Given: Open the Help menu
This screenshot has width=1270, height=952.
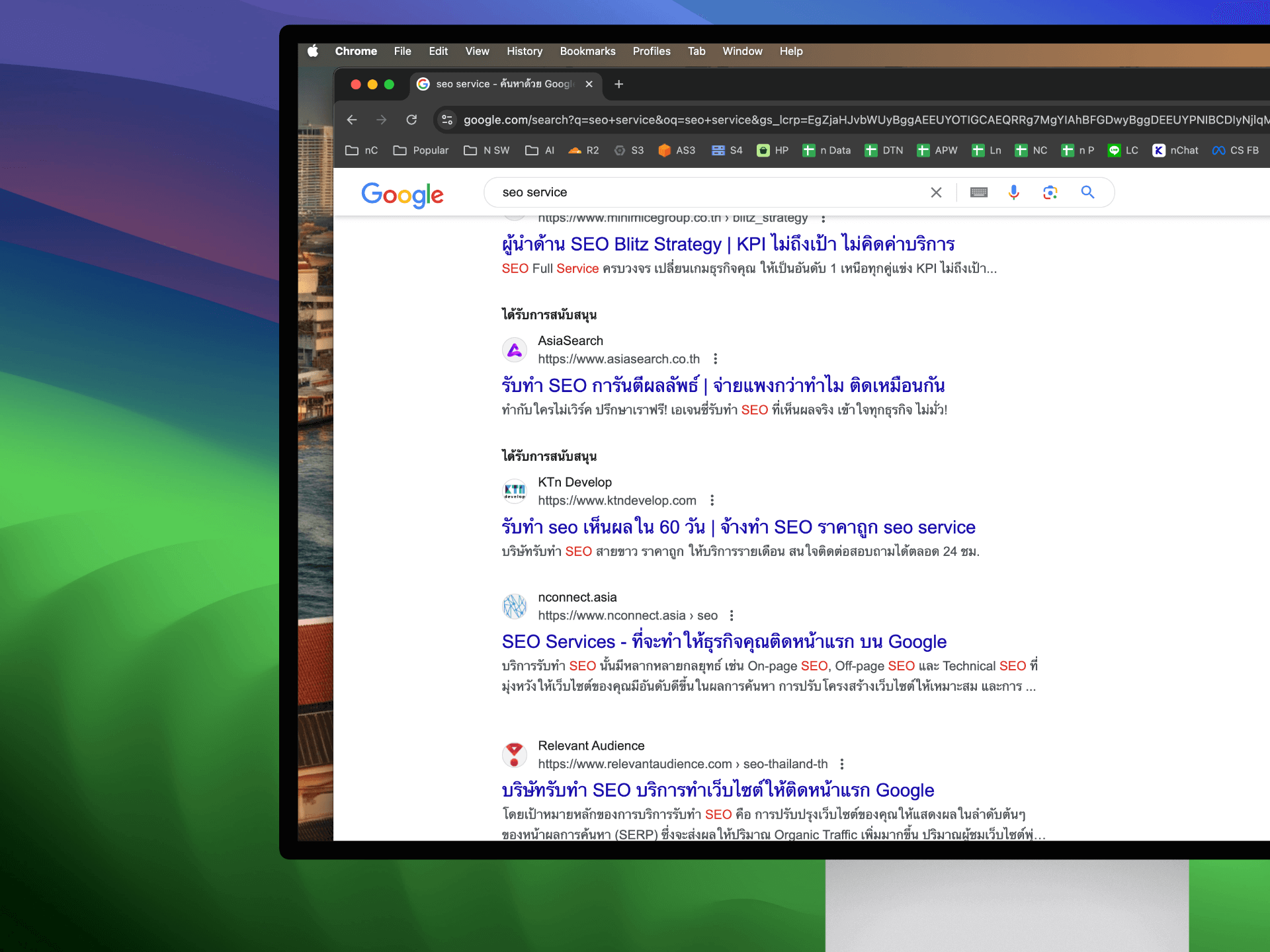Looking at the screenshot, I should tap(790, 51).
